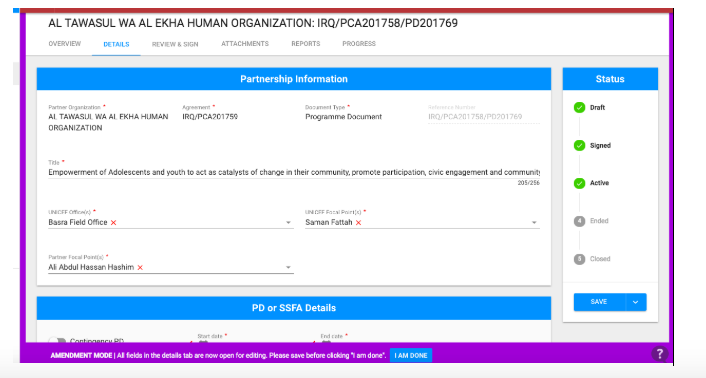Edit the Title input field
The width and height of the screenshot is (706, 378).
[294, 172]
